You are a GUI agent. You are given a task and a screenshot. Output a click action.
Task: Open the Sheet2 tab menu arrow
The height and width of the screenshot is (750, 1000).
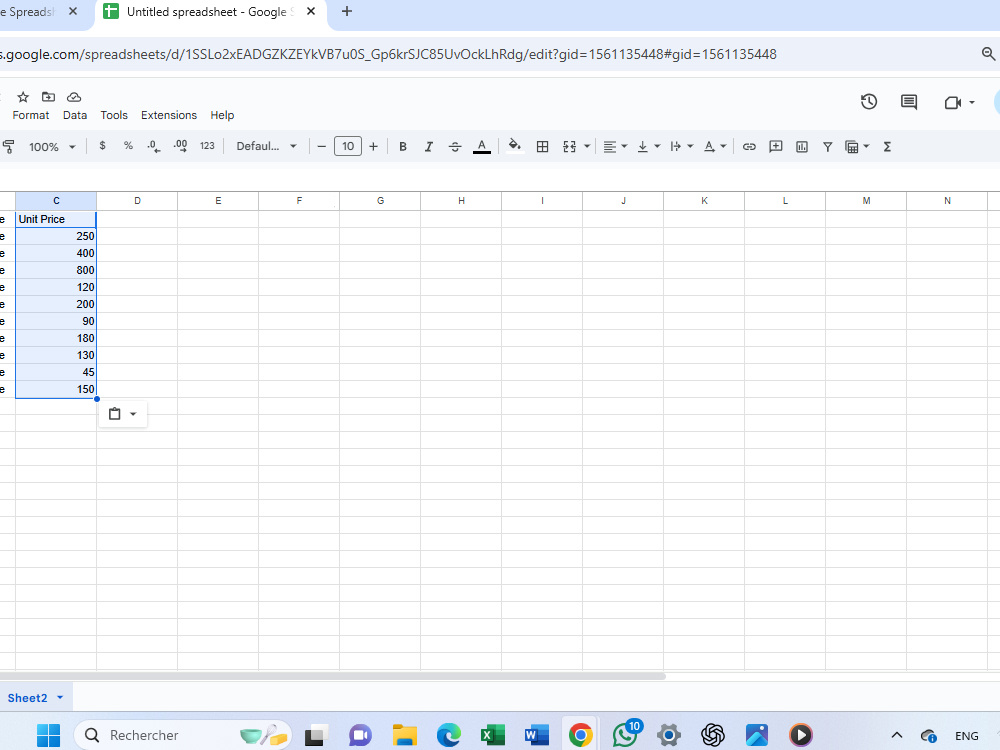60,698
